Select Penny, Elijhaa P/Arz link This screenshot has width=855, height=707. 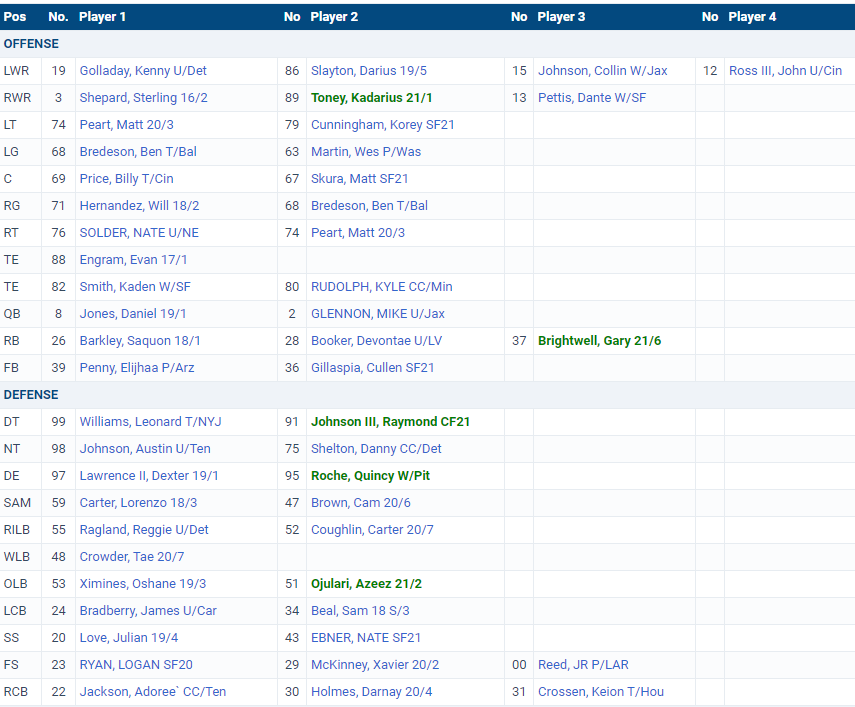point(137,368)
